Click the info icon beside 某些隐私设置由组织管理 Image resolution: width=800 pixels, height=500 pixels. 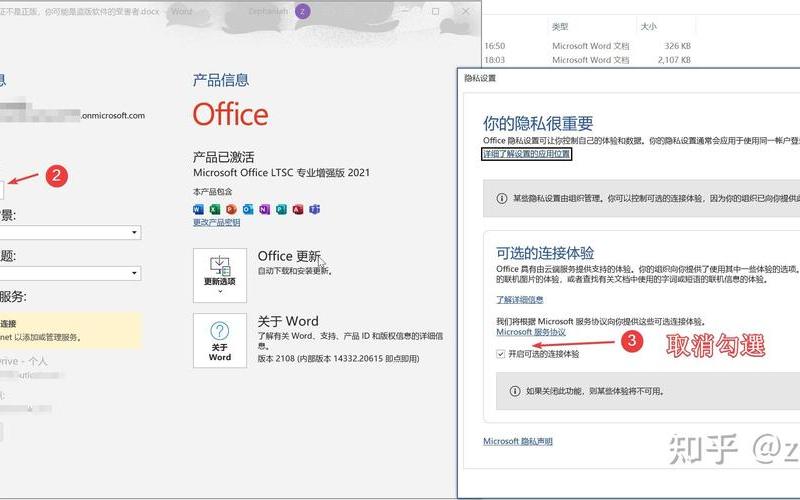coord(502,198)
